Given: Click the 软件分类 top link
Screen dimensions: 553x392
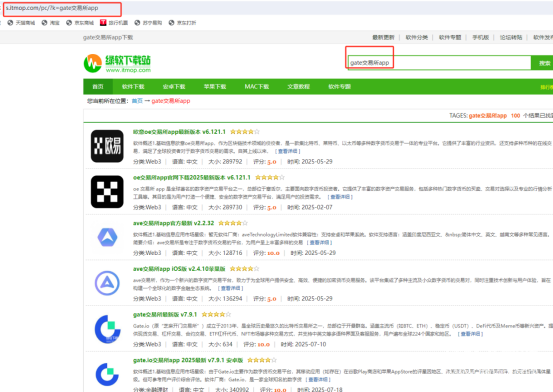Looking at the screenshot, I should (x=417, y=37).
